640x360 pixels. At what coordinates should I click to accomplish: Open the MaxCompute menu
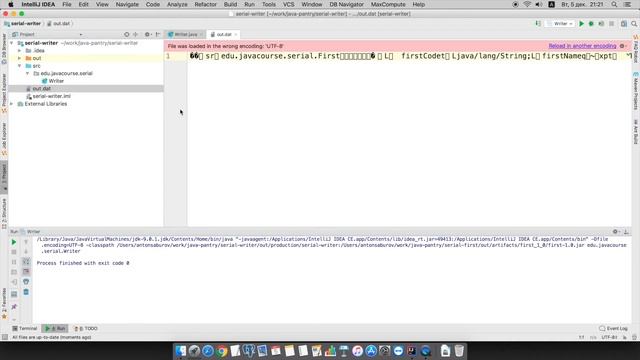(388, 4)
